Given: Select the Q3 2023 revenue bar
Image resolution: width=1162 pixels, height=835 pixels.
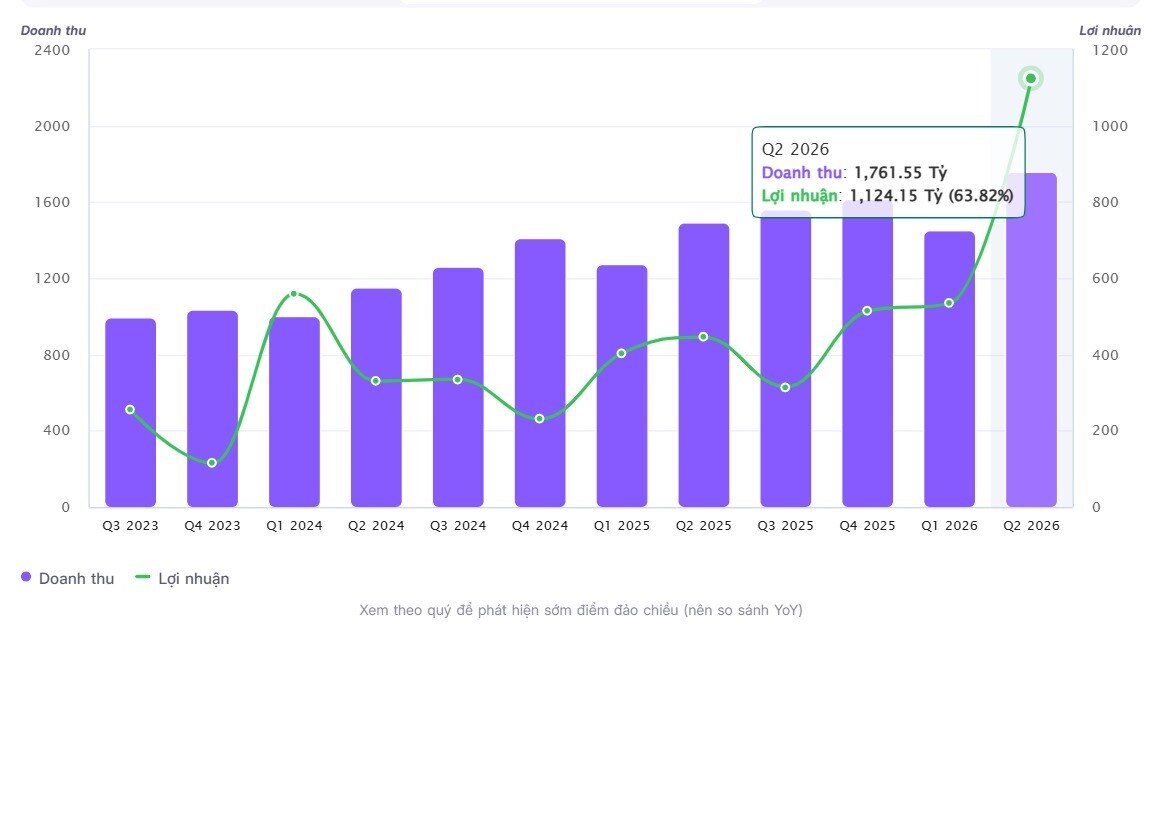Looking at the screenshot, I should tap(130, 413).
